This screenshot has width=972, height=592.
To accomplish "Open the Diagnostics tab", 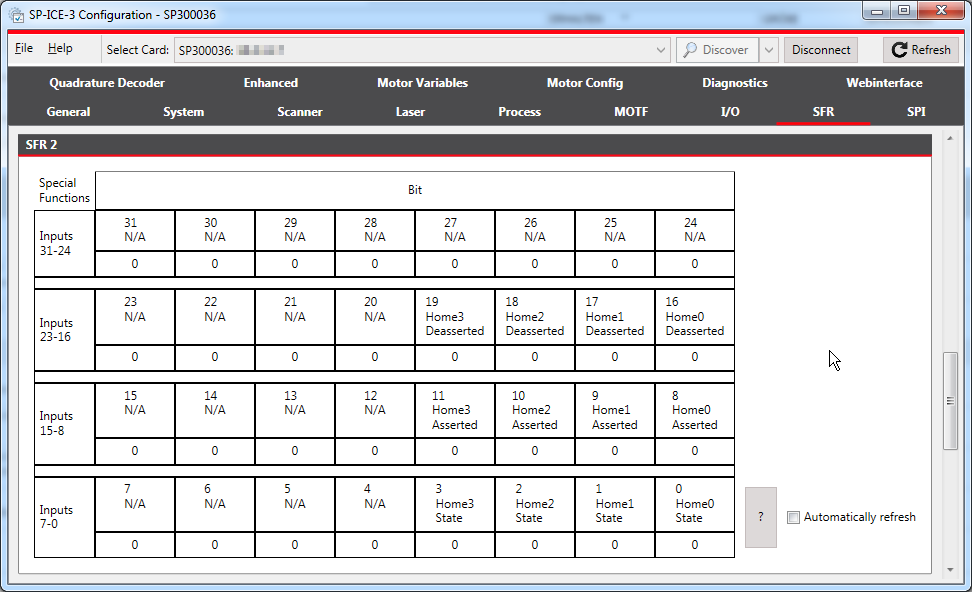I will (735, 83).
